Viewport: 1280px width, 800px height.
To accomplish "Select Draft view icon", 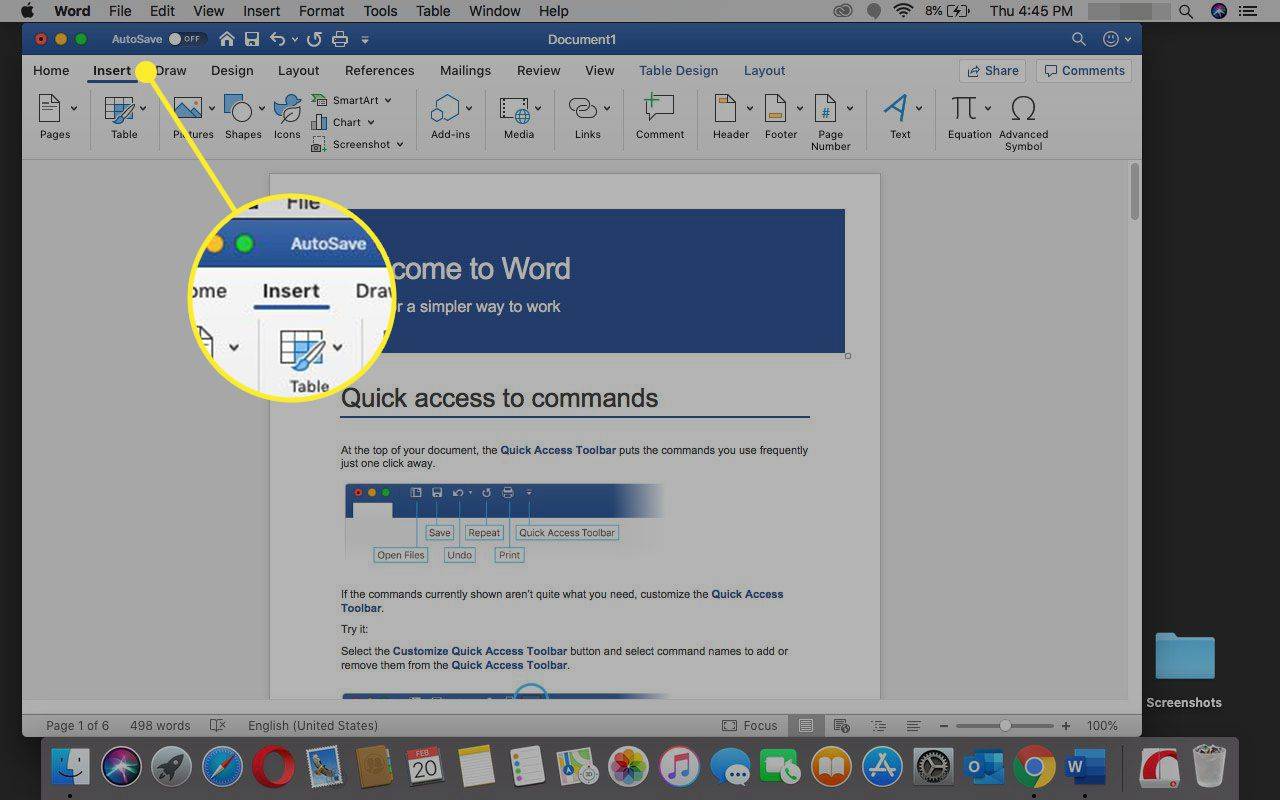I will [x=913, y=726].
